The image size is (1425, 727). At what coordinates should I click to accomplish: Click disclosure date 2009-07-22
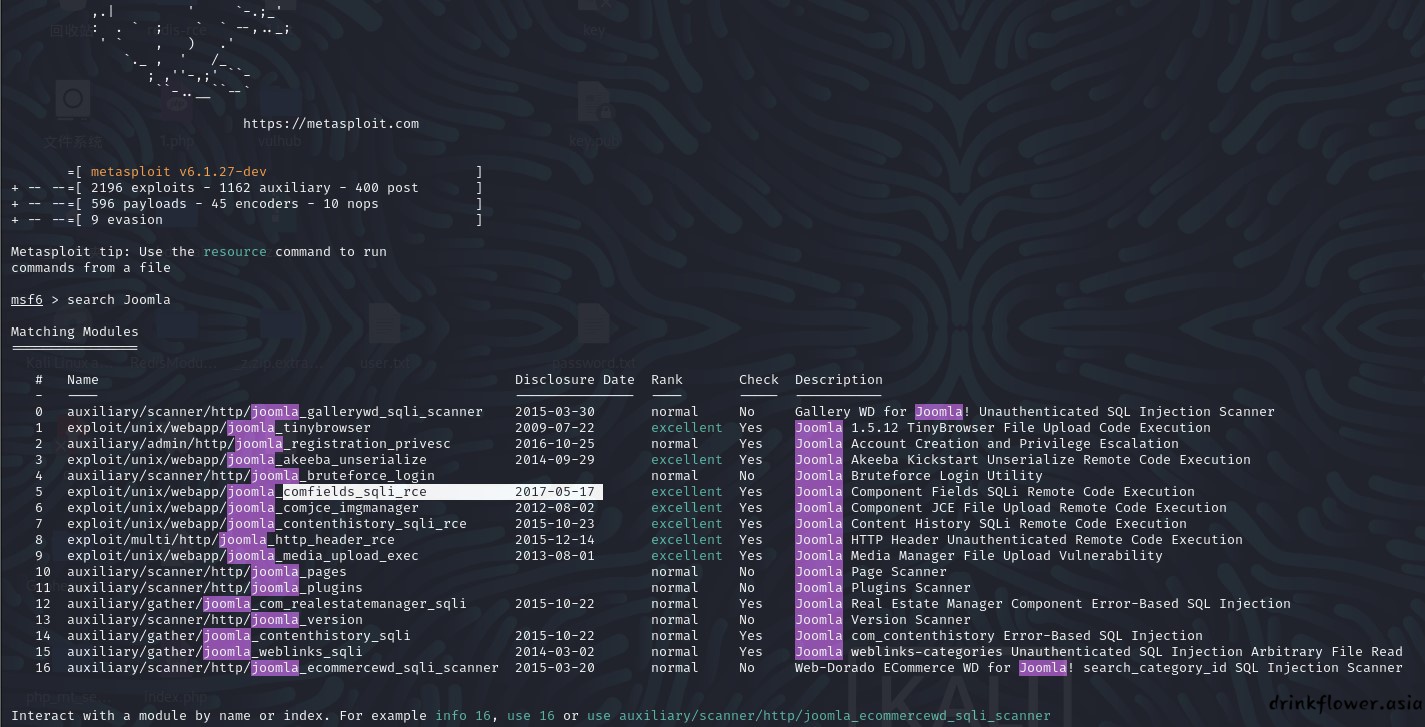click(x=555, y=428)
